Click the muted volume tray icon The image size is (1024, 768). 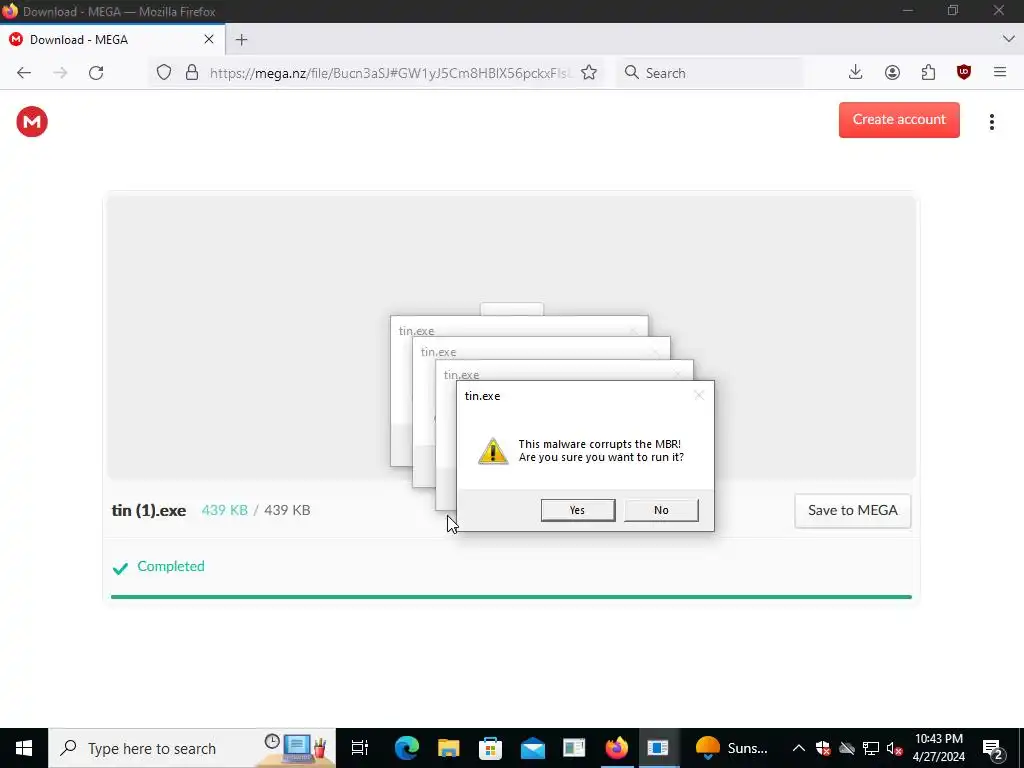pos(895,748)
